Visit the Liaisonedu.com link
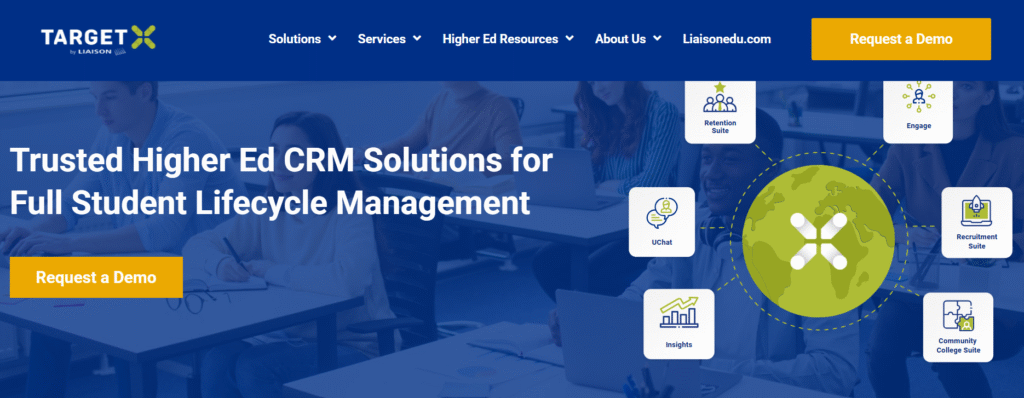Image resolution: width=1024 pixels, height=398 pixels. point(726,39)
